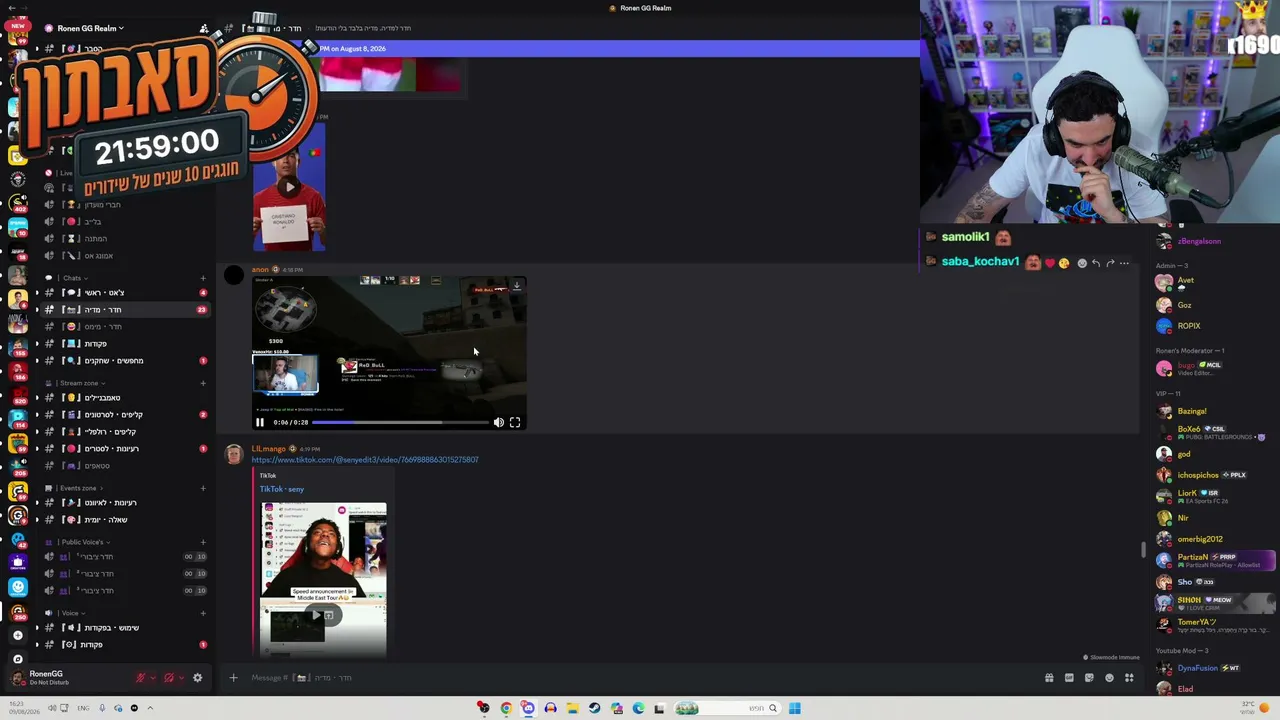
Task: Add heart reaction to saba_kochav1's message
Action: click(1049, 263)
